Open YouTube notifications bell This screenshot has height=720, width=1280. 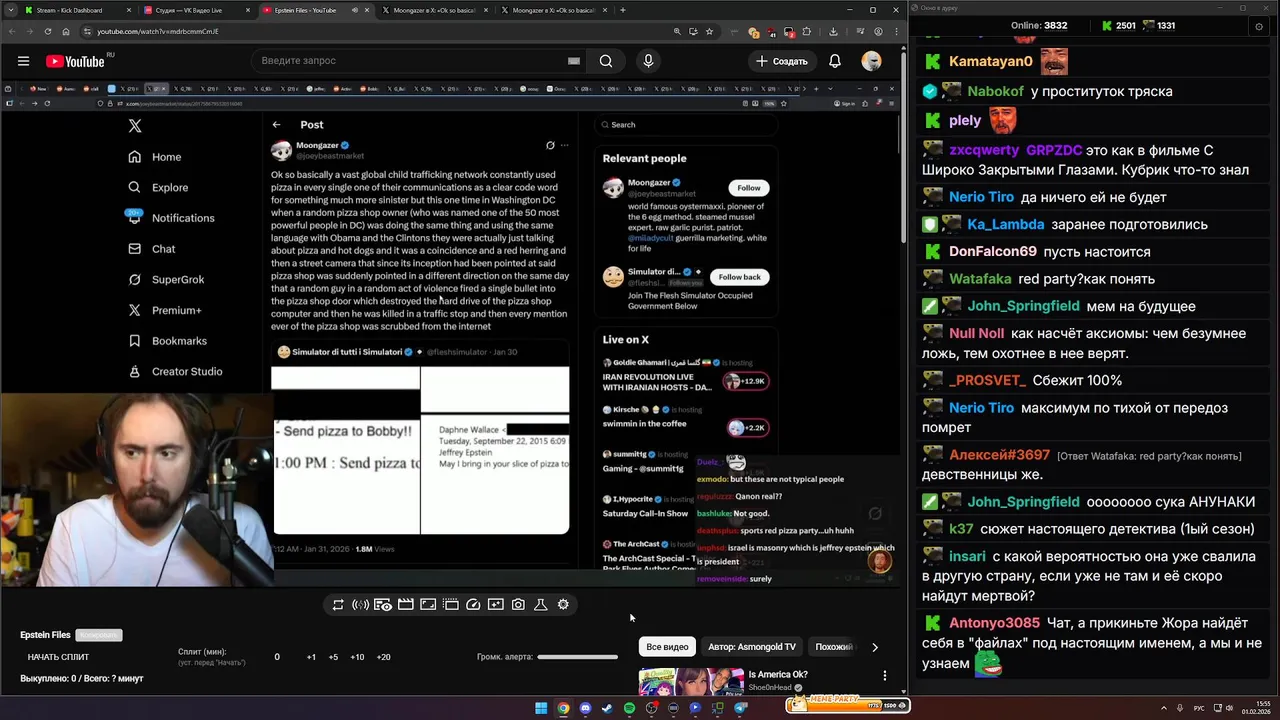pyautogui.click(x=835, y=61)
